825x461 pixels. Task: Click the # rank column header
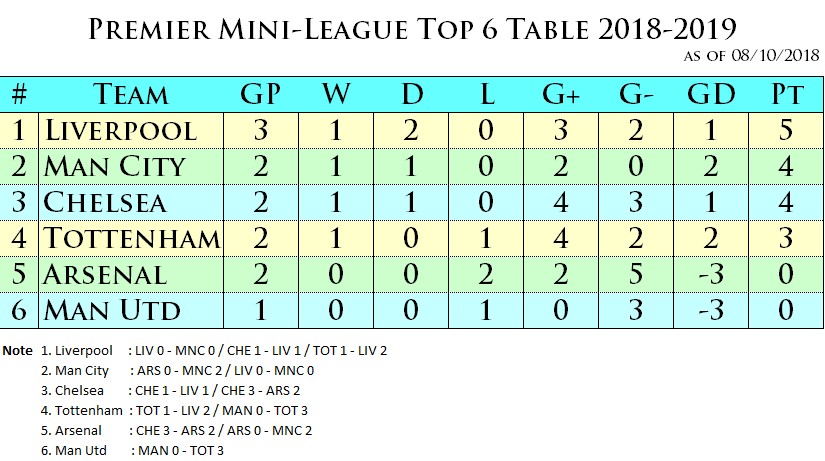tap(19, 95)
